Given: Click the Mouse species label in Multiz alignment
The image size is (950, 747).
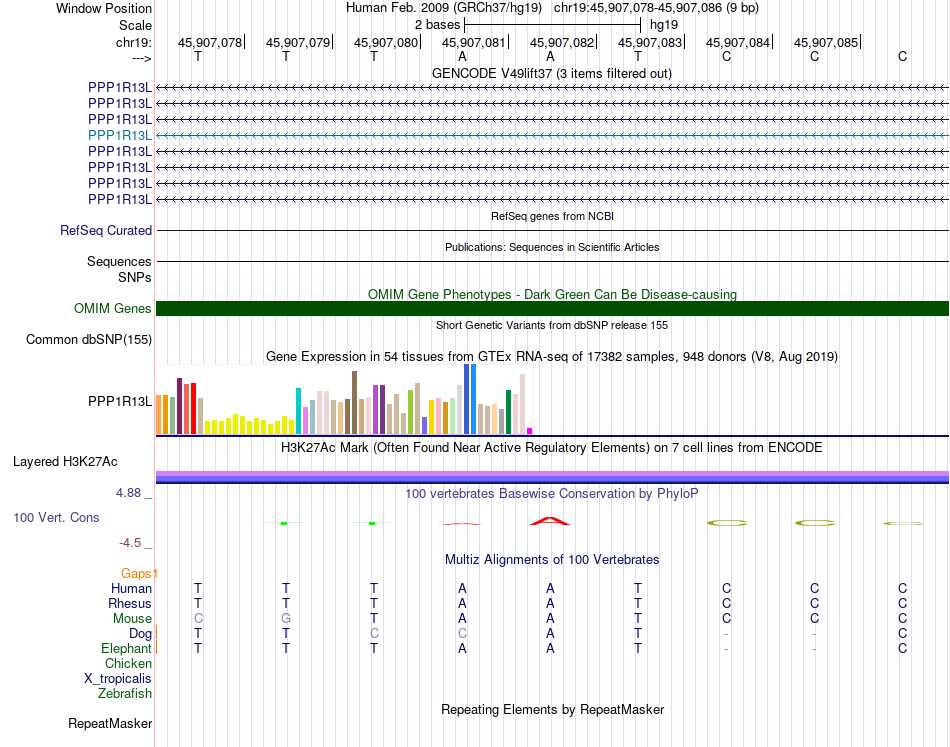Looking at the screenshot, I should point(132,619).
